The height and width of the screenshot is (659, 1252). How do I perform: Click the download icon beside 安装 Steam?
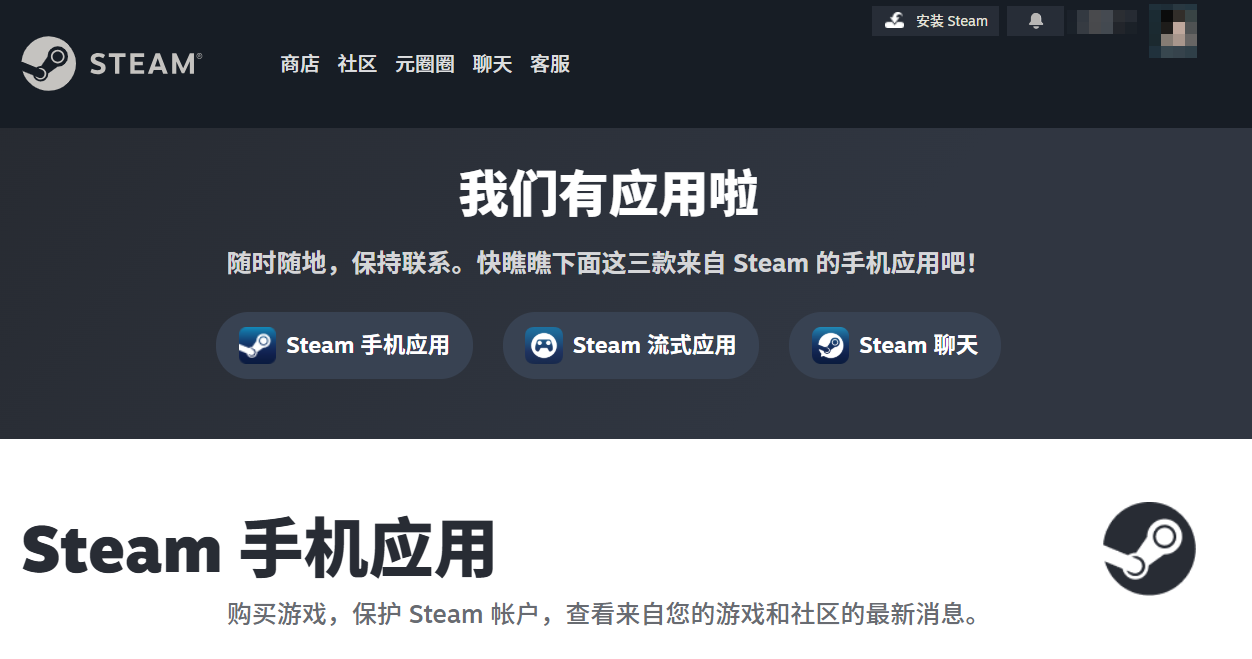tap(893, 20)
